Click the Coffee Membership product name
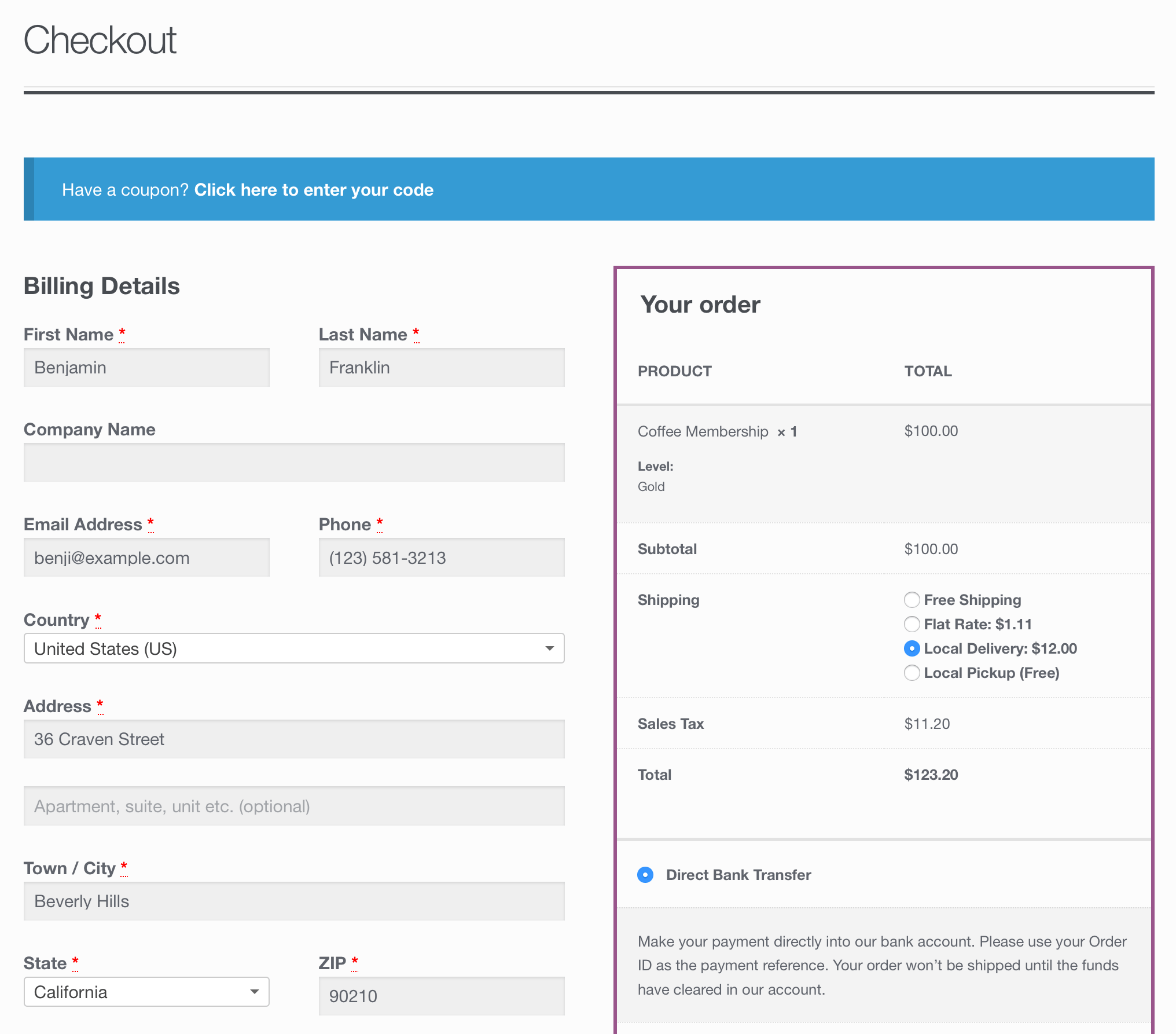This screenshot has height=1034, width=1176. (703, 431)
